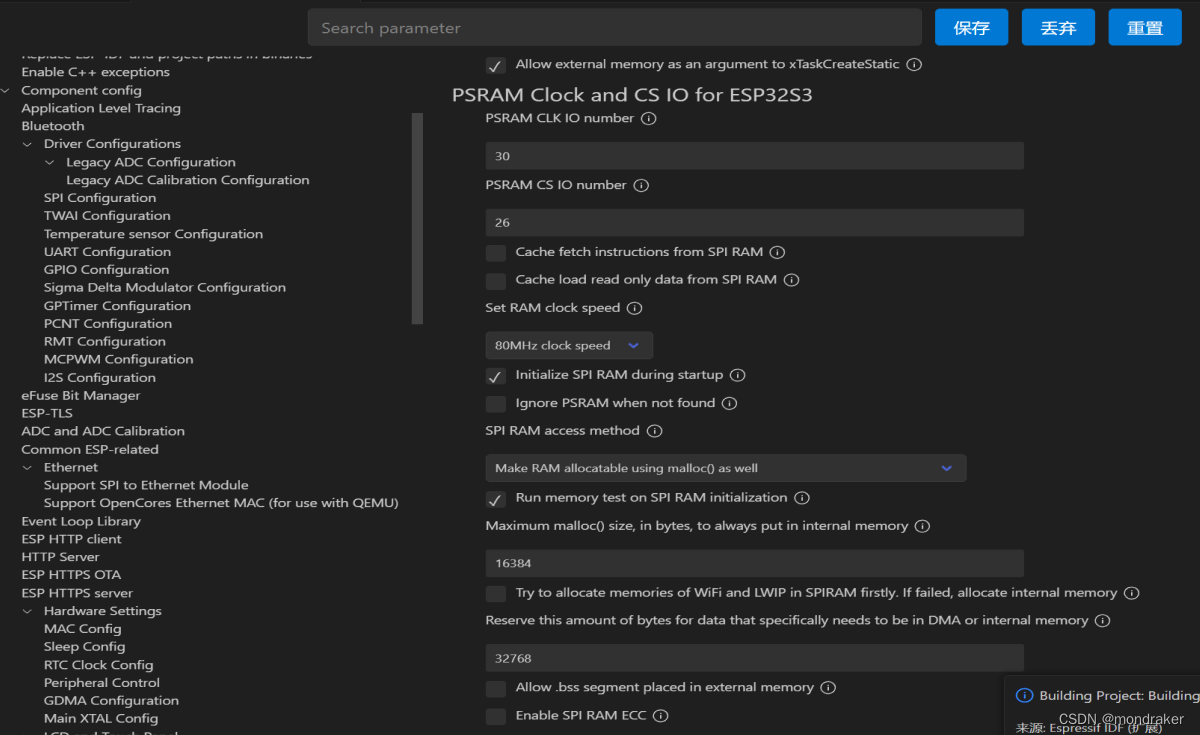
Task: Open the Make RAM allocatable using malloc() dropdown
Action: 726,468
